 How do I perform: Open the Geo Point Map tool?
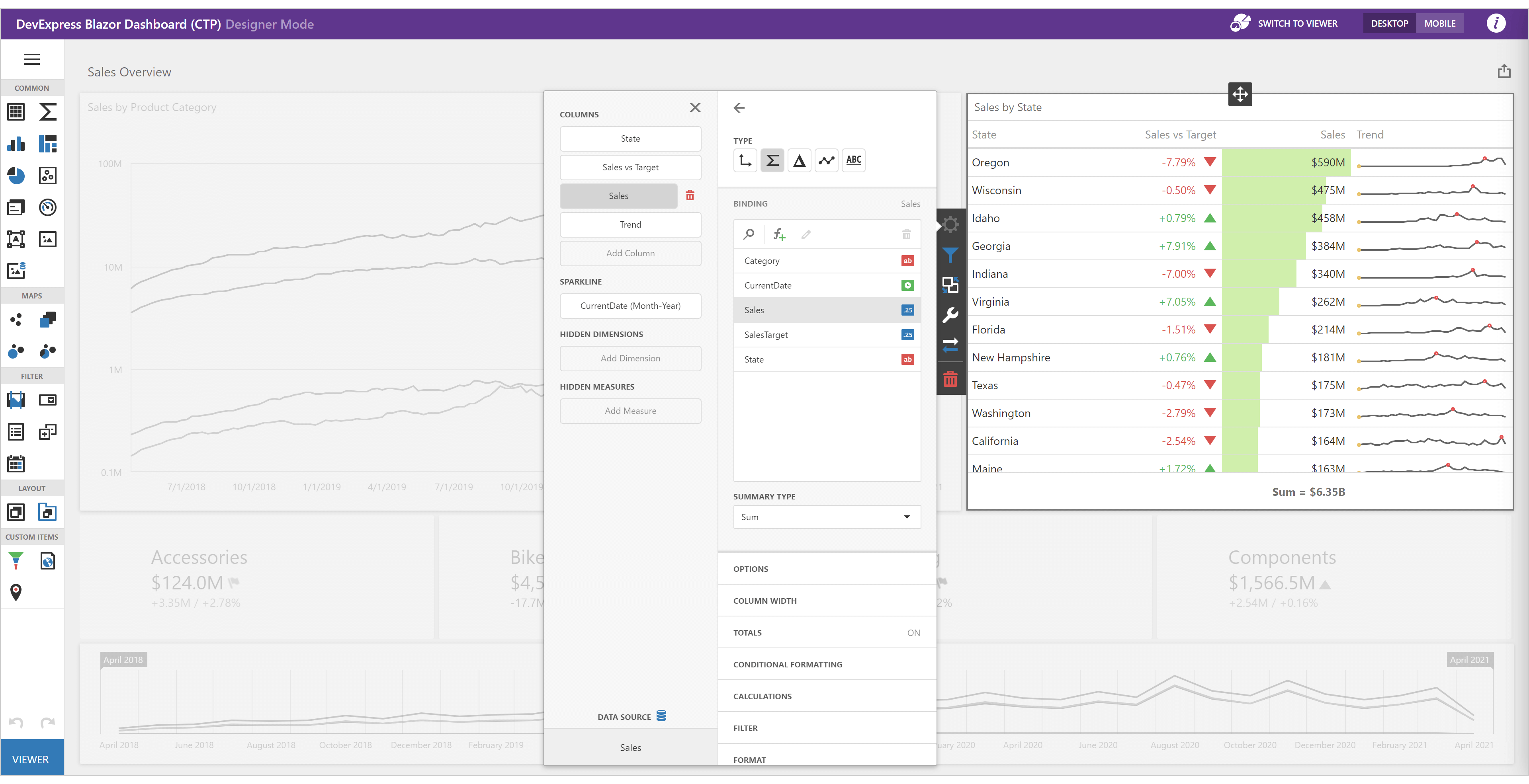(16, 320)
